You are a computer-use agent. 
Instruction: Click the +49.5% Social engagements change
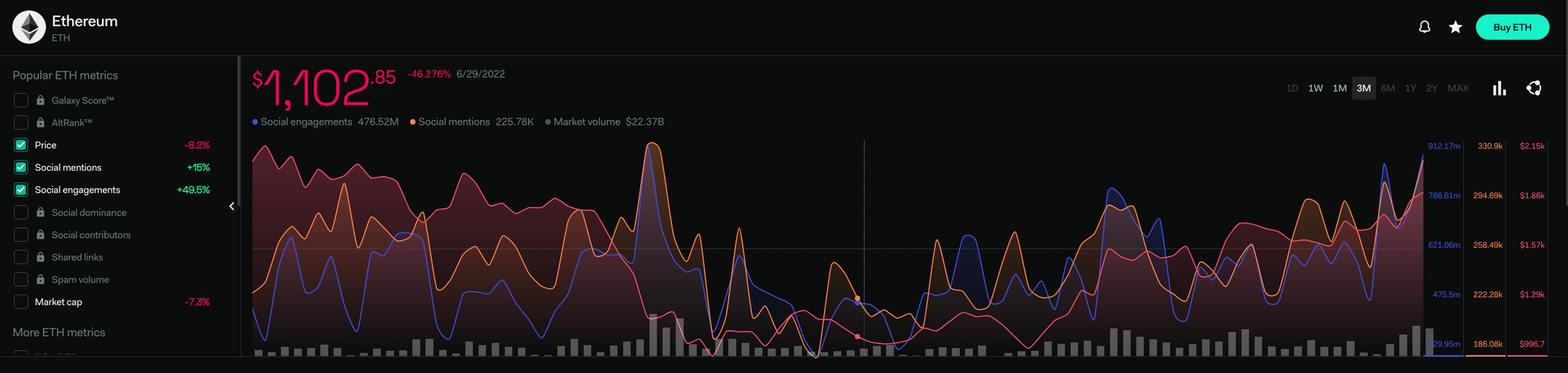(x=194, y=190)
